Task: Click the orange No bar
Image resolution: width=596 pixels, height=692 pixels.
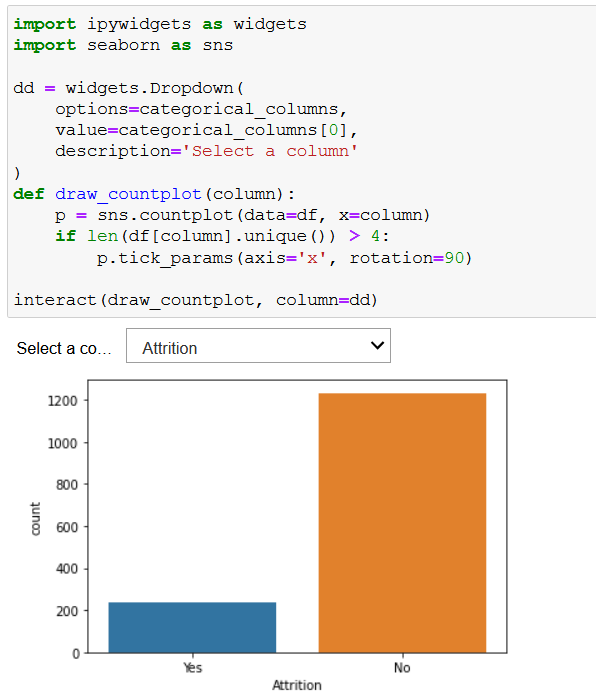Action: pos(402,523)
